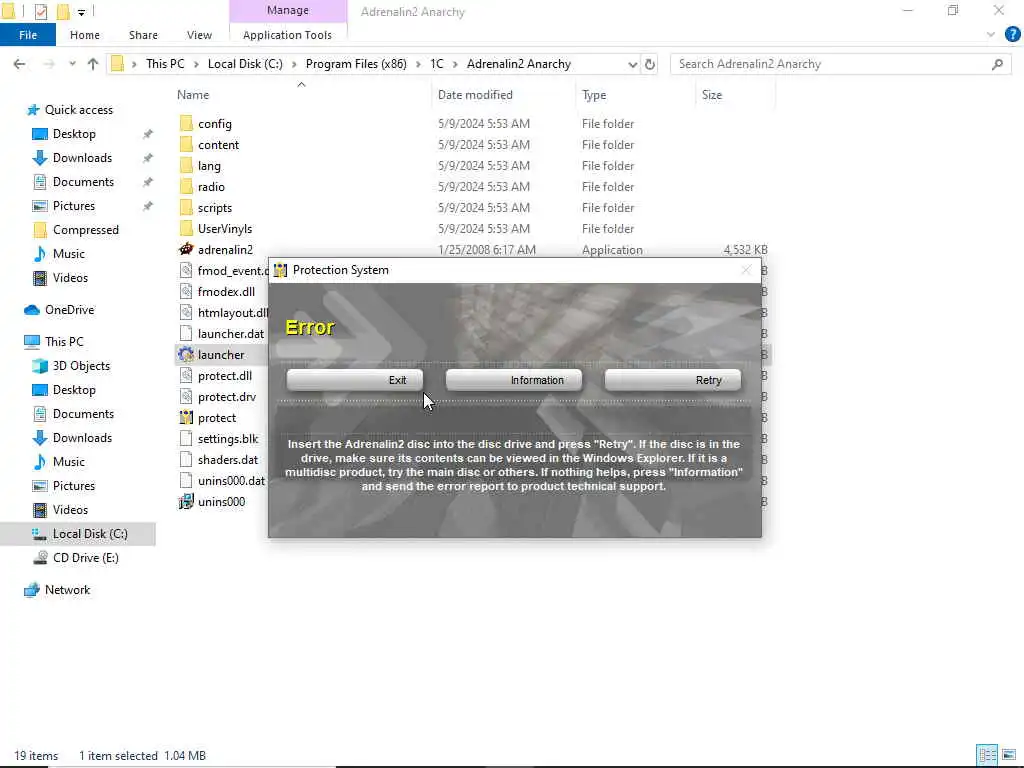1024x768 pixels.
Task: Select the protect application
Action: (217, 418)
